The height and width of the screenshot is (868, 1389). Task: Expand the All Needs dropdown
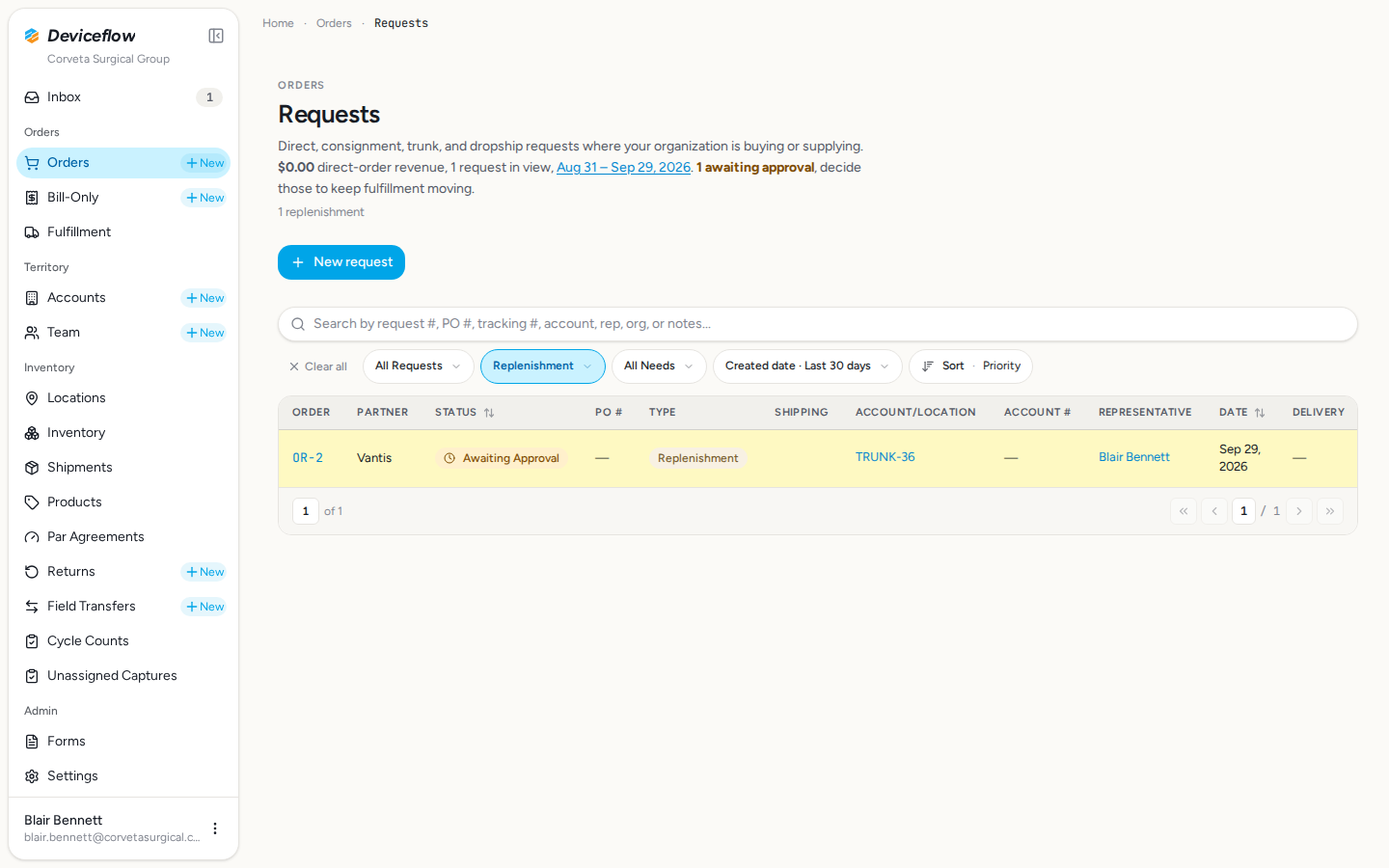click(x=659, y=366)
